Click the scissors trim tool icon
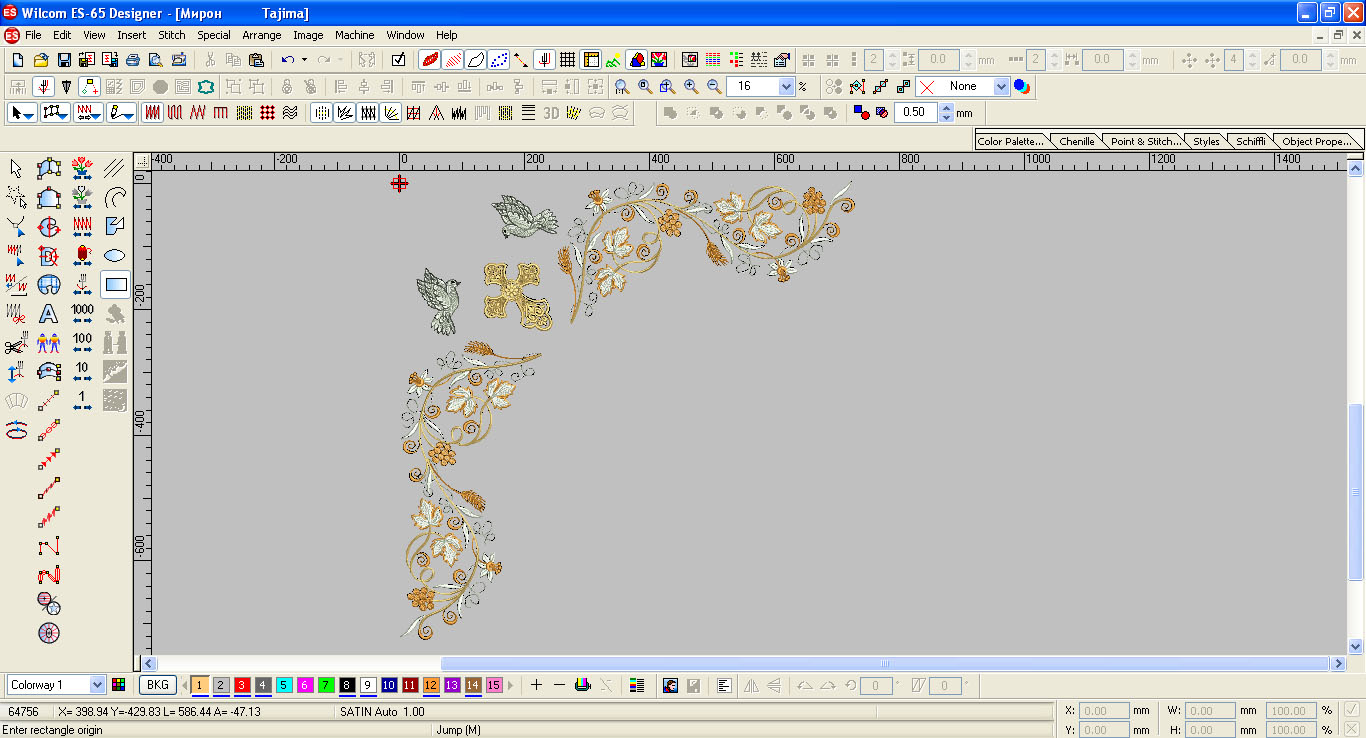Image resolution: width=1366 pixels, height=738 pixels. tap(16, 344)
